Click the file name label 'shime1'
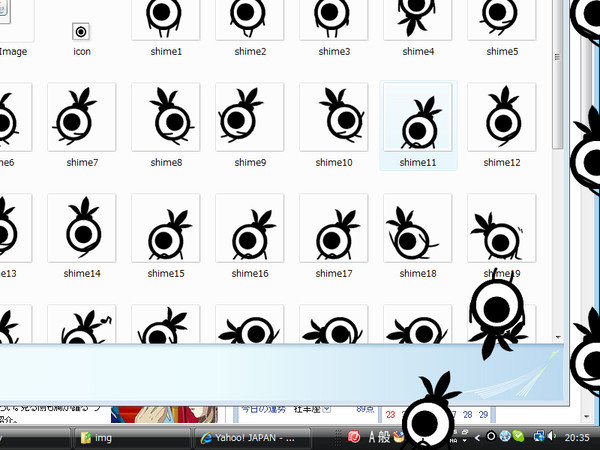The image size is (600, 450). [166, 51]
